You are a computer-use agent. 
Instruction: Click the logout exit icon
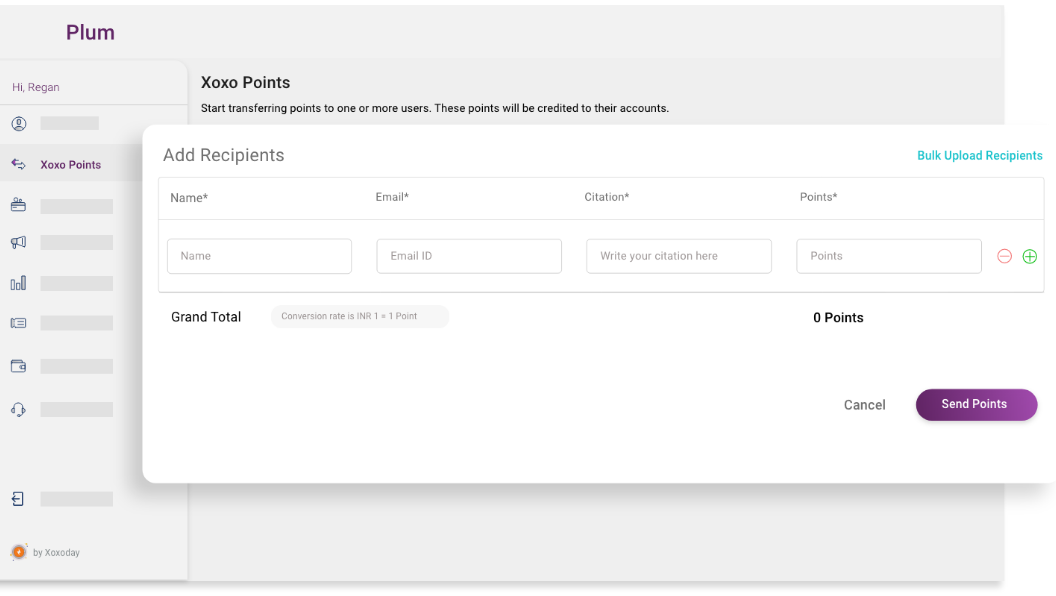18,498
